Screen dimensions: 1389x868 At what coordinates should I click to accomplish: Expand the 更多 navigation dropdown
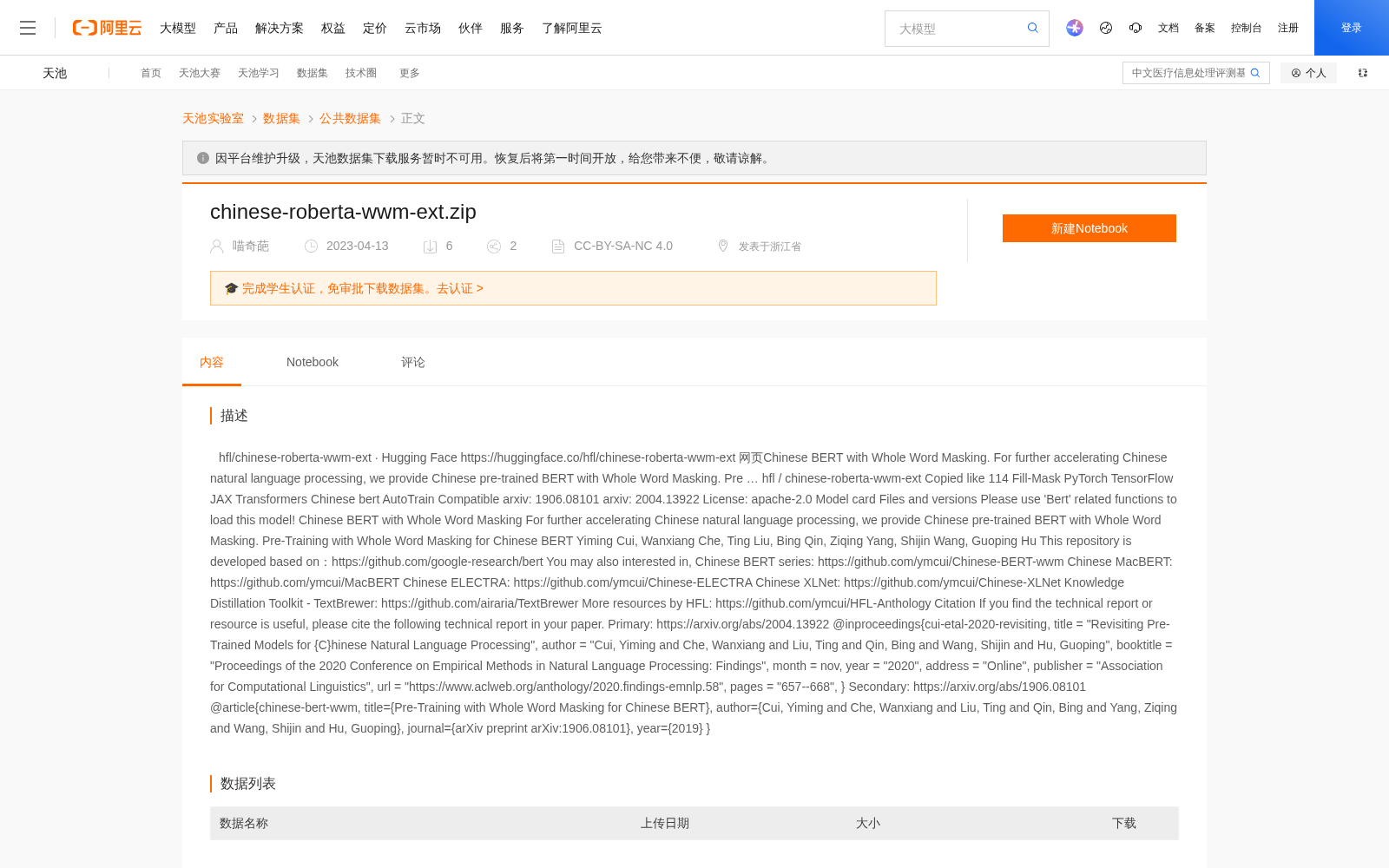click(x=410, y=73)
